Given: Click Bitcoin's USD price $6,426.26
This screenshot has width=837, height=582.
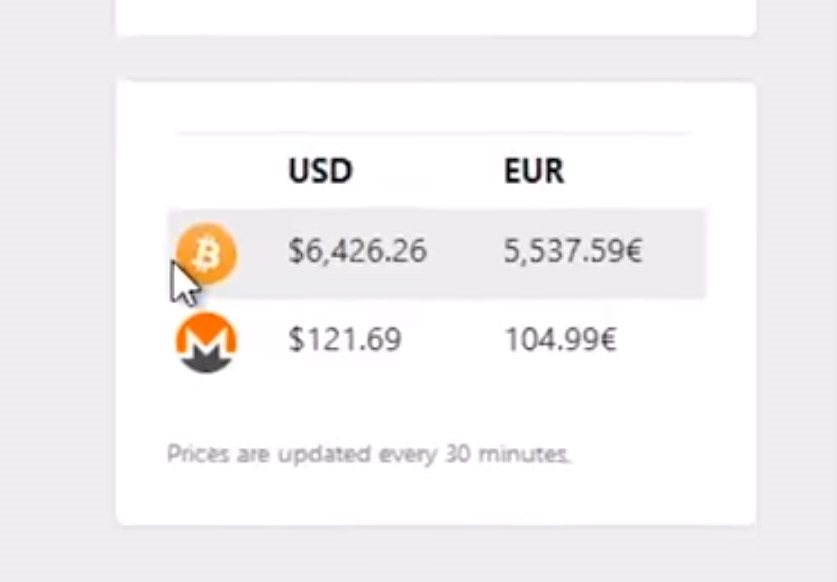Looking at the screenshot, I should 357,252.
